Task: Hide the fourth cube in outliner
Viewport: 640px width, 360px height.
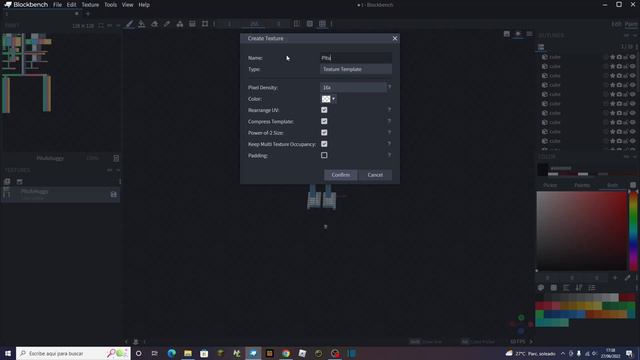Action: (633, 85)
